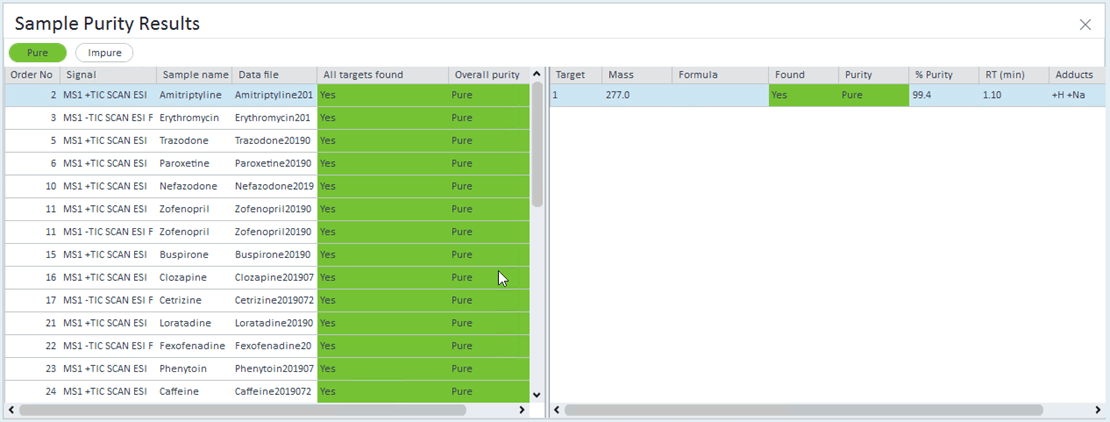This screenshot has width=1110, height=422.
Task: Sort by Sample name column header
Action: tap(193, 75)
